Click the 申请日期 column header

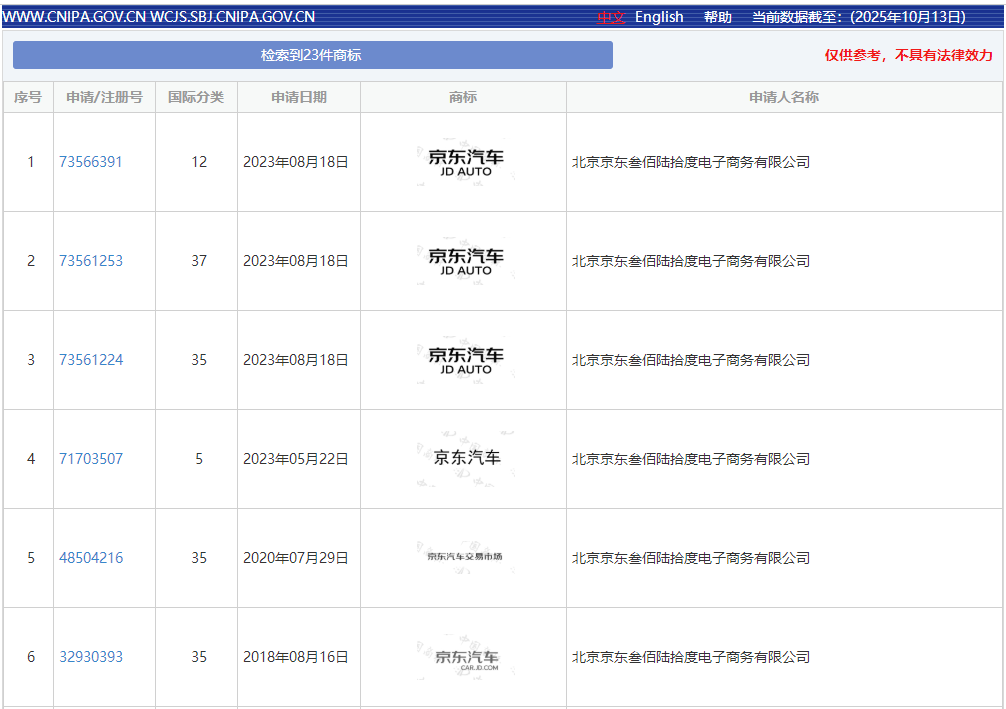tap(299, 97)
